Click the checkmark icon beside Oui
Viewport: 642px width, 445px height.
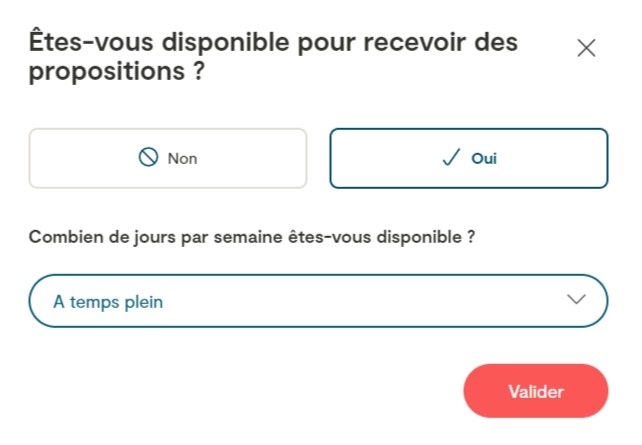(x=451, y=158)
